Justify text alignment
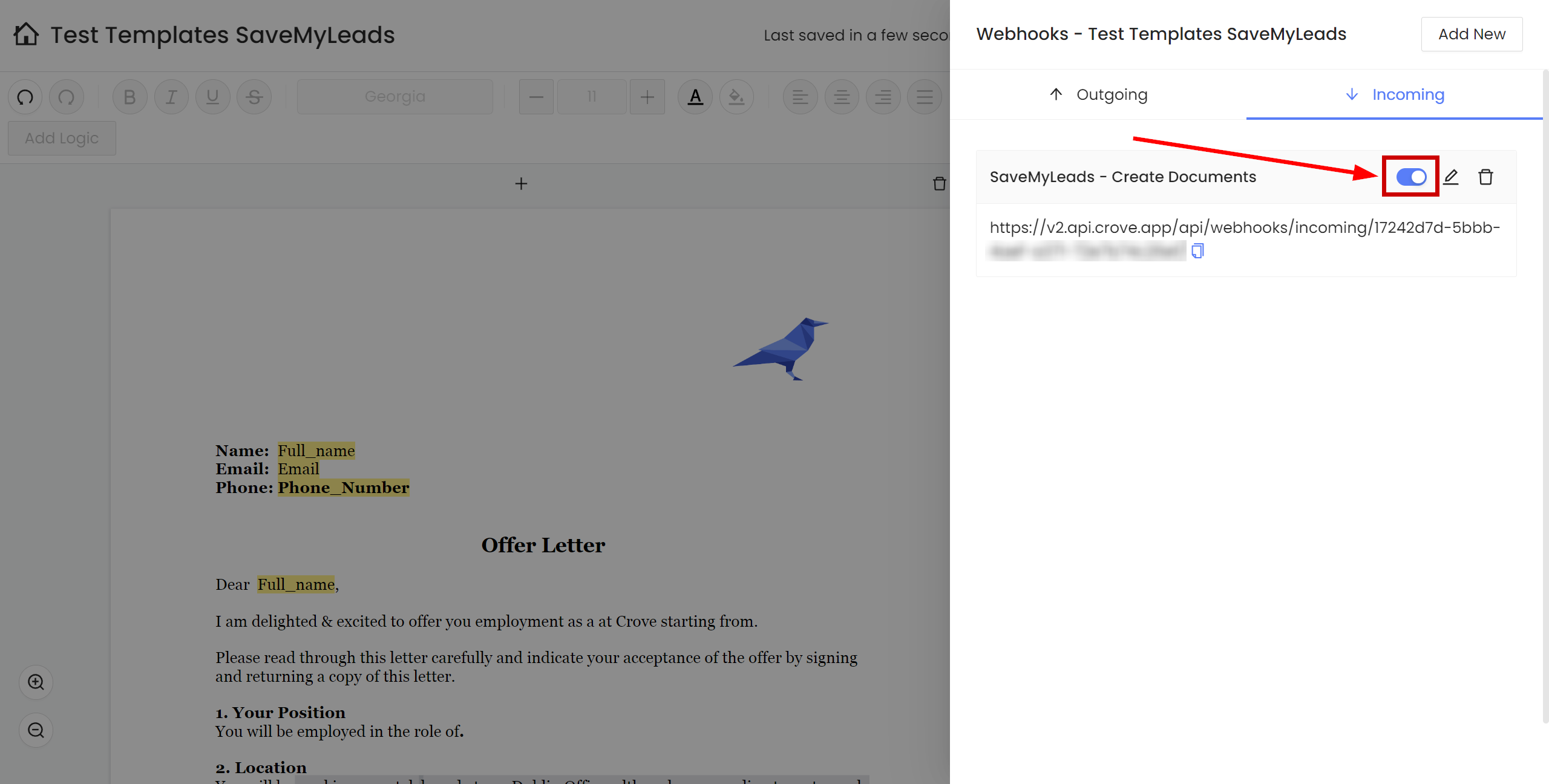 [925, 97]
